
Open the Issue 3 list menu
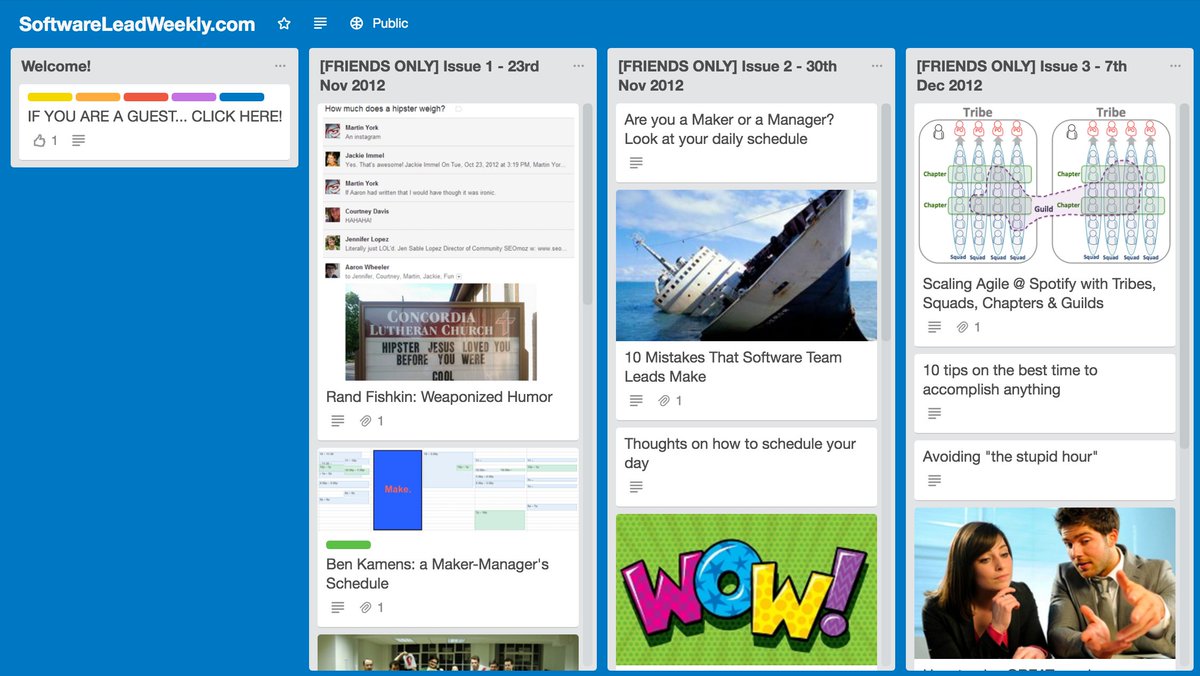point(1176,66)
